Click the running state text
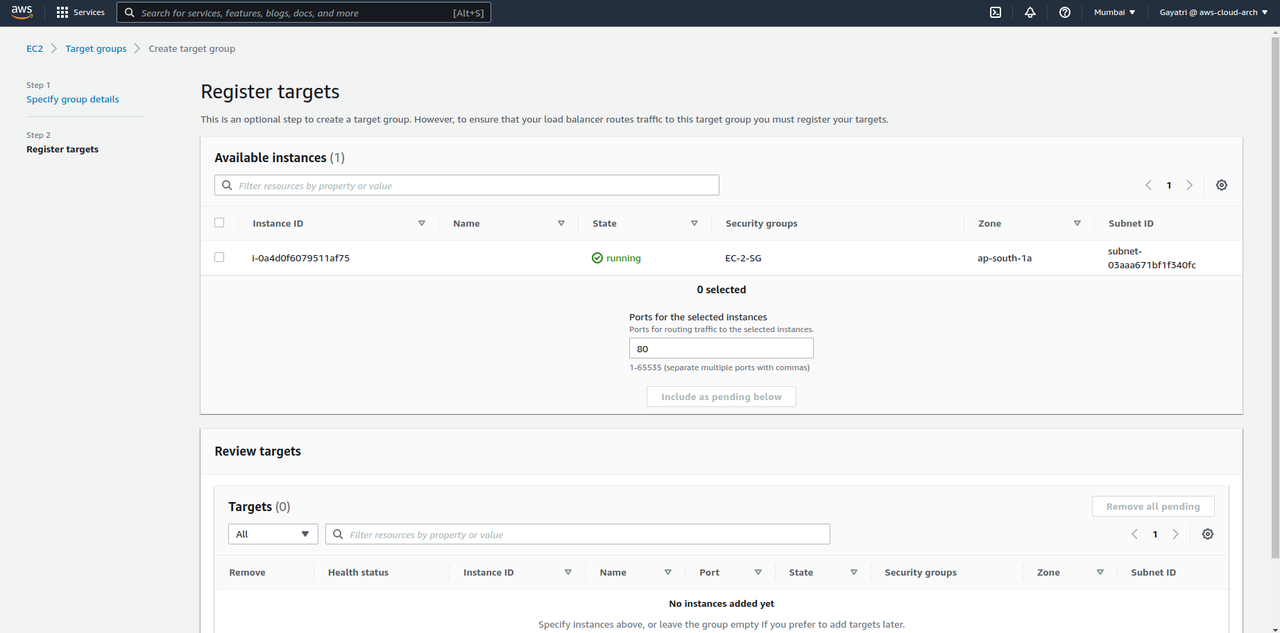 tap(623, 258)
